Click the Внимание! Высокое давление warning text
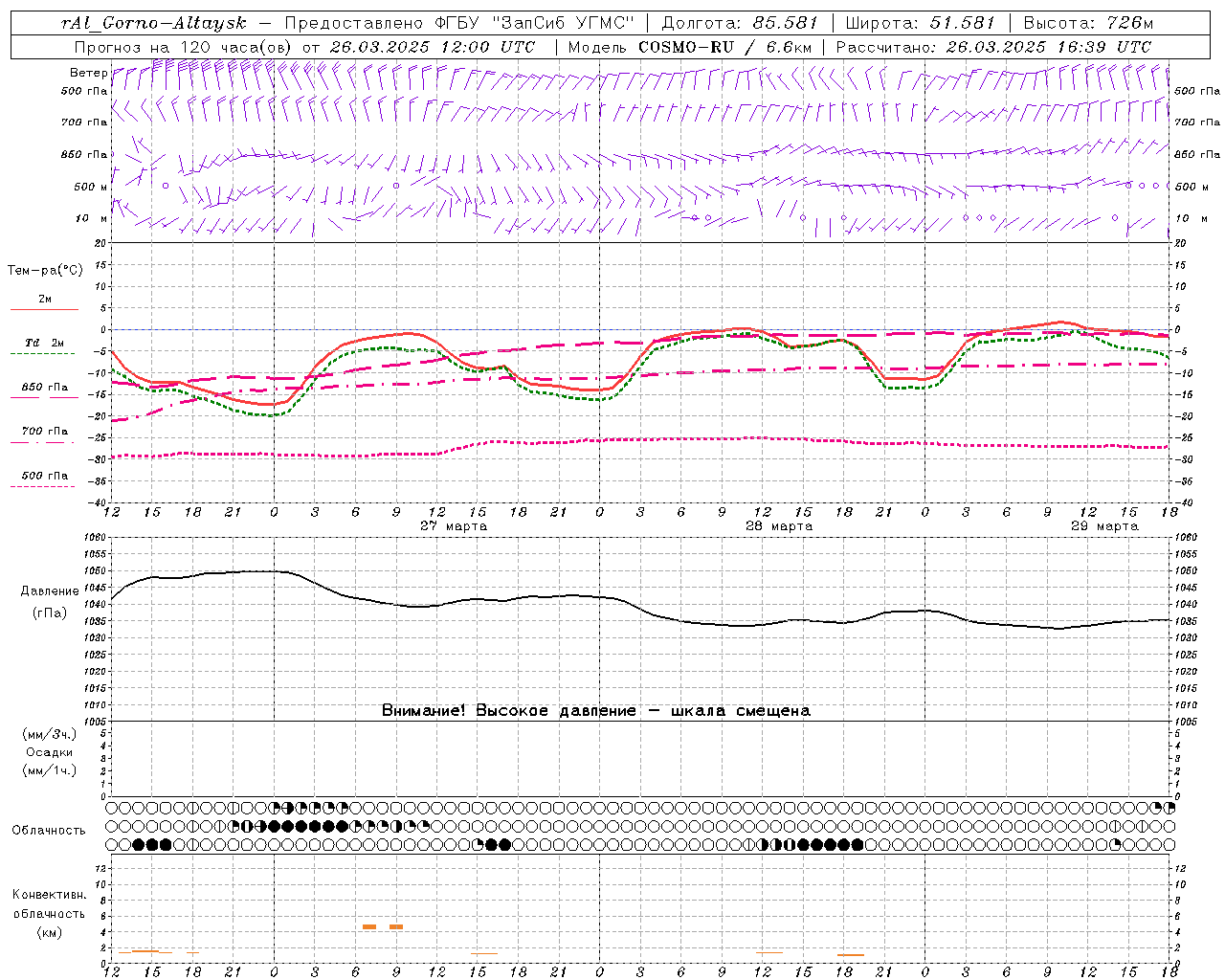1225x980 pixels. (596, 711)
